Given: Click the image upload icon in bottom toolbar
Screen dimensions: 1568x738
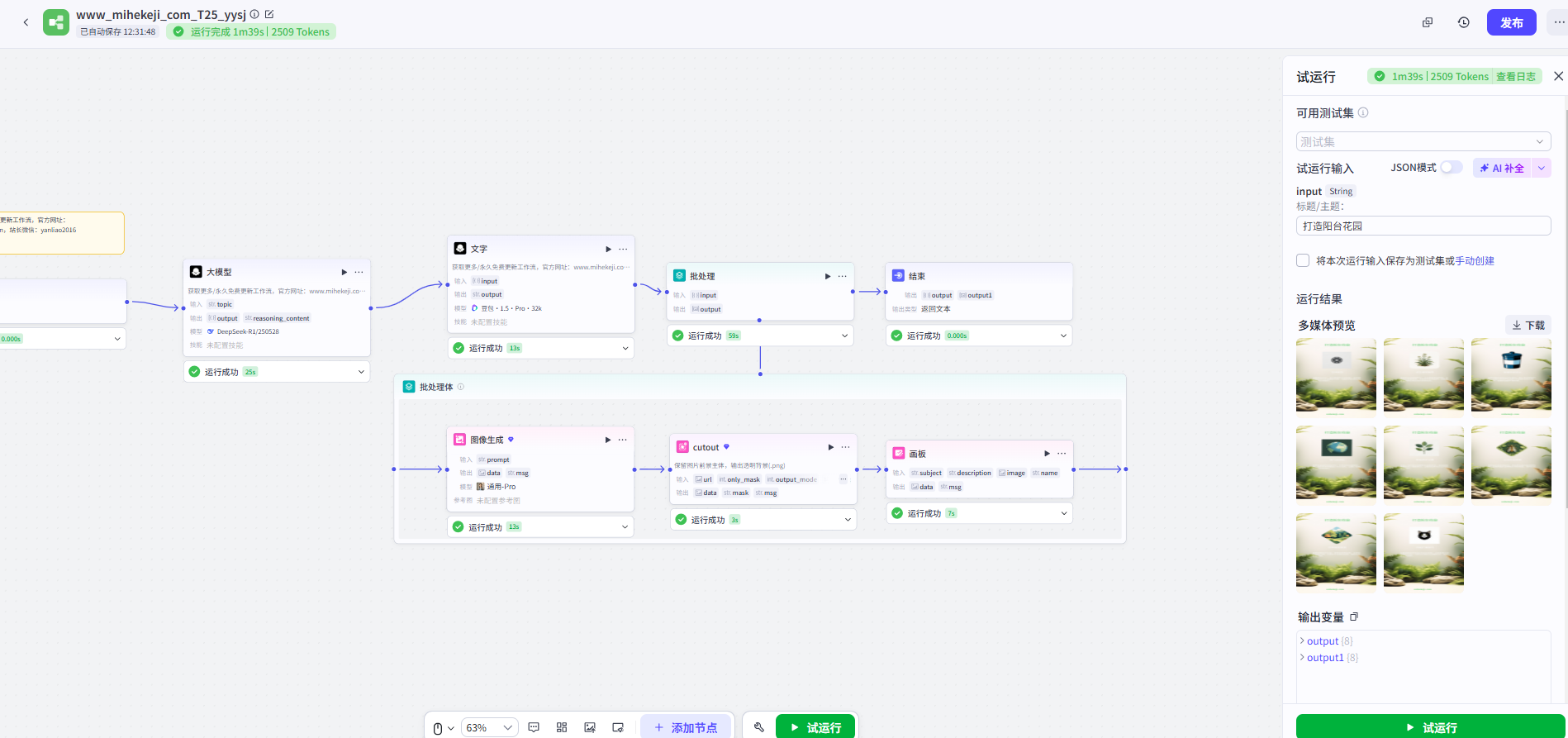Looking at the screenshot, I should pos(590,727).
